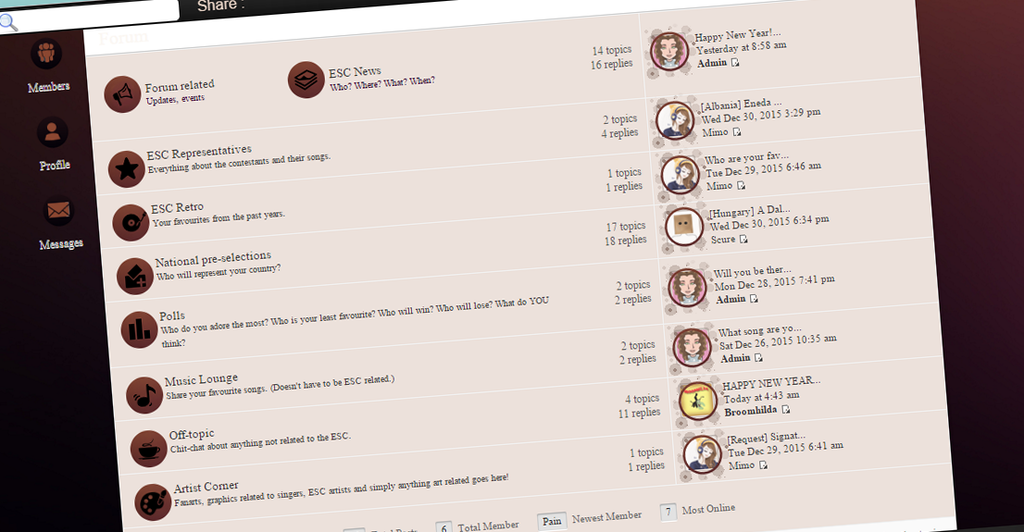Screen dimensions: 1024x532
Task: Click the Artist Corner palette icon
Action: pyautogui.click(x=153, y=502)
